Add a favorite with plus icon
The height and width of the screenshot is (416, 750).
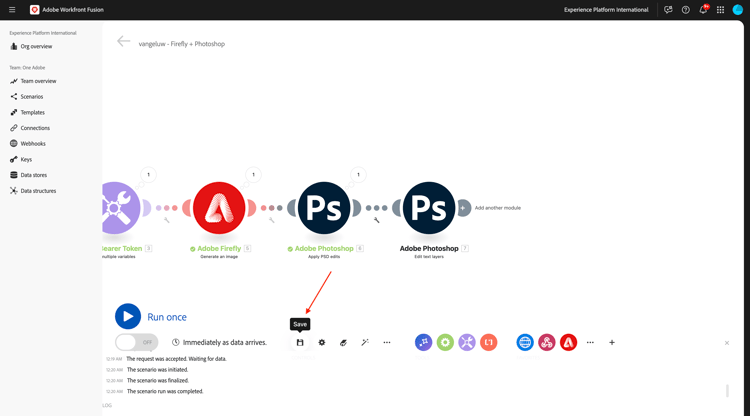pos(612,342)
